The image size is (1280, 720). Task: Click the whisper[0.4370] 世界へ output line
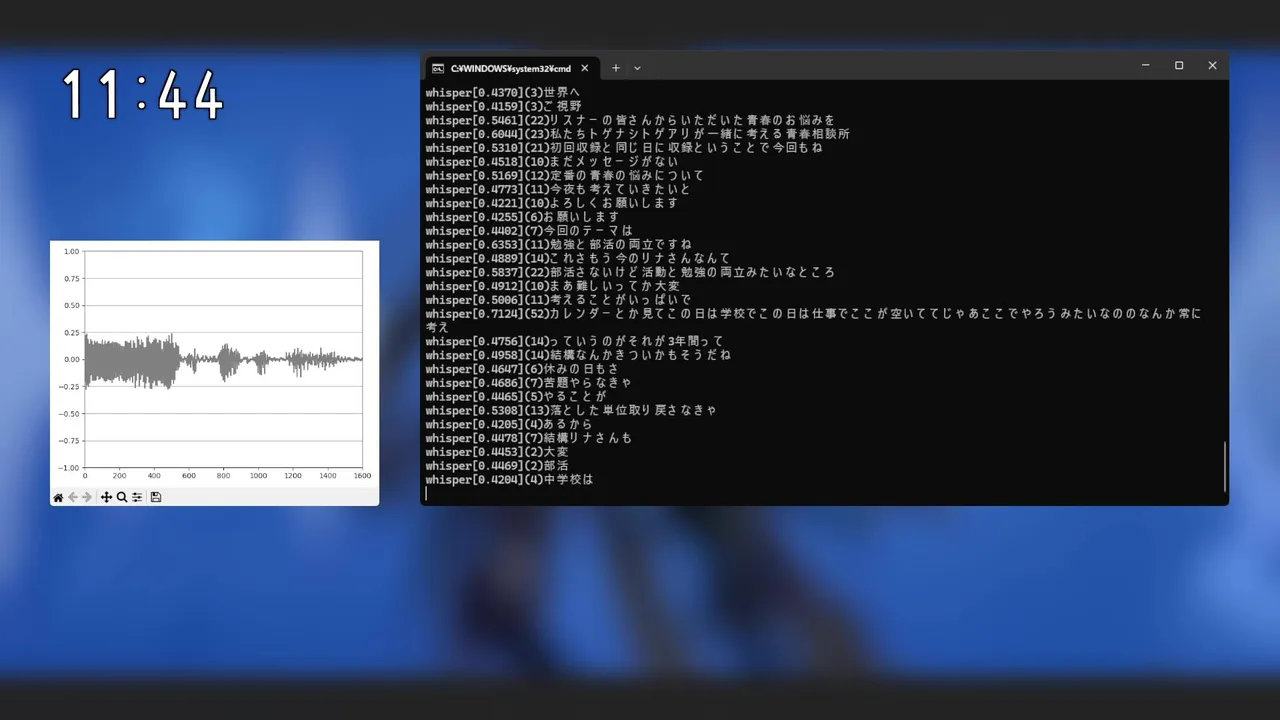click(503, 93)
